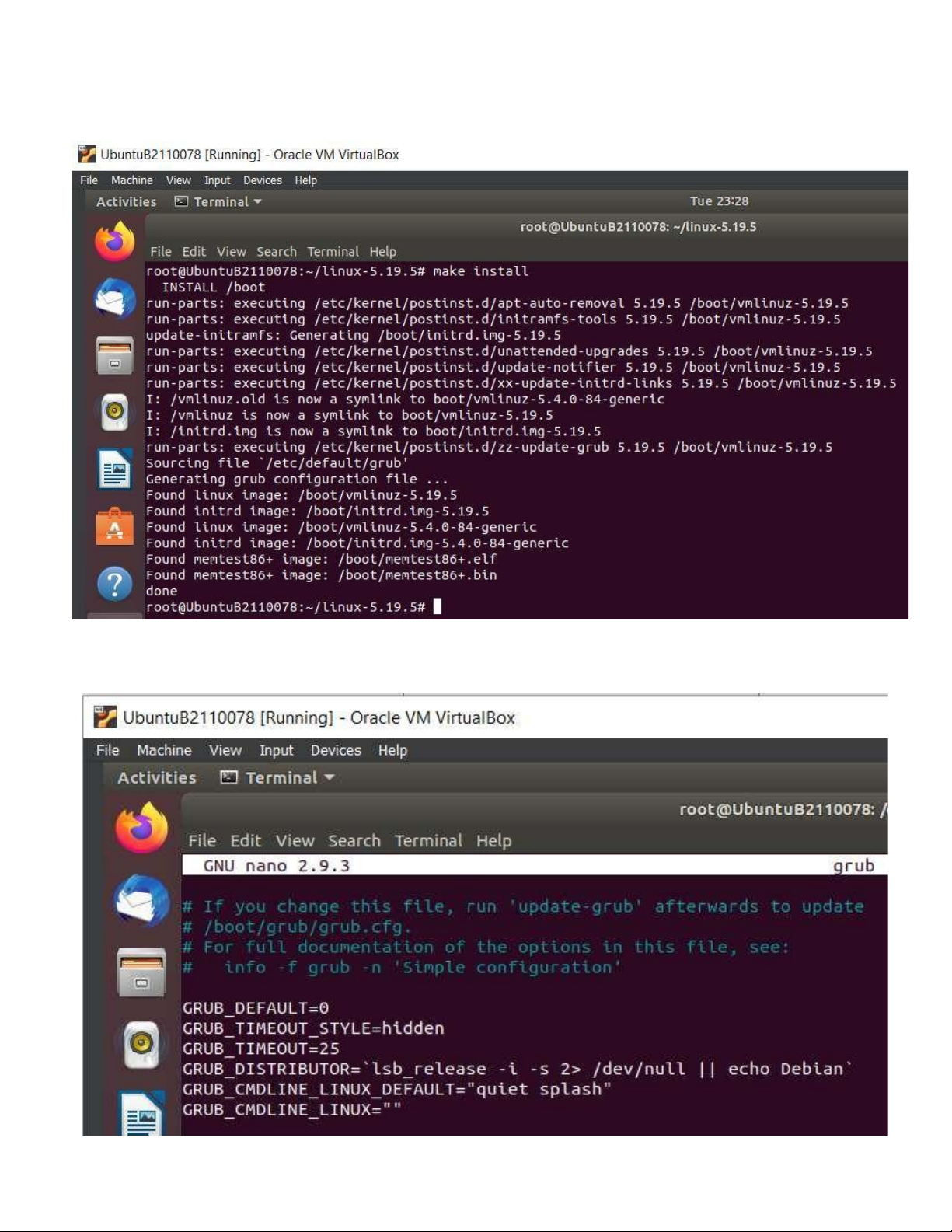Open VirtualBox Devices menu in the upper window
This screenshot has height=1232, width=952.
(x=263, y=180)
